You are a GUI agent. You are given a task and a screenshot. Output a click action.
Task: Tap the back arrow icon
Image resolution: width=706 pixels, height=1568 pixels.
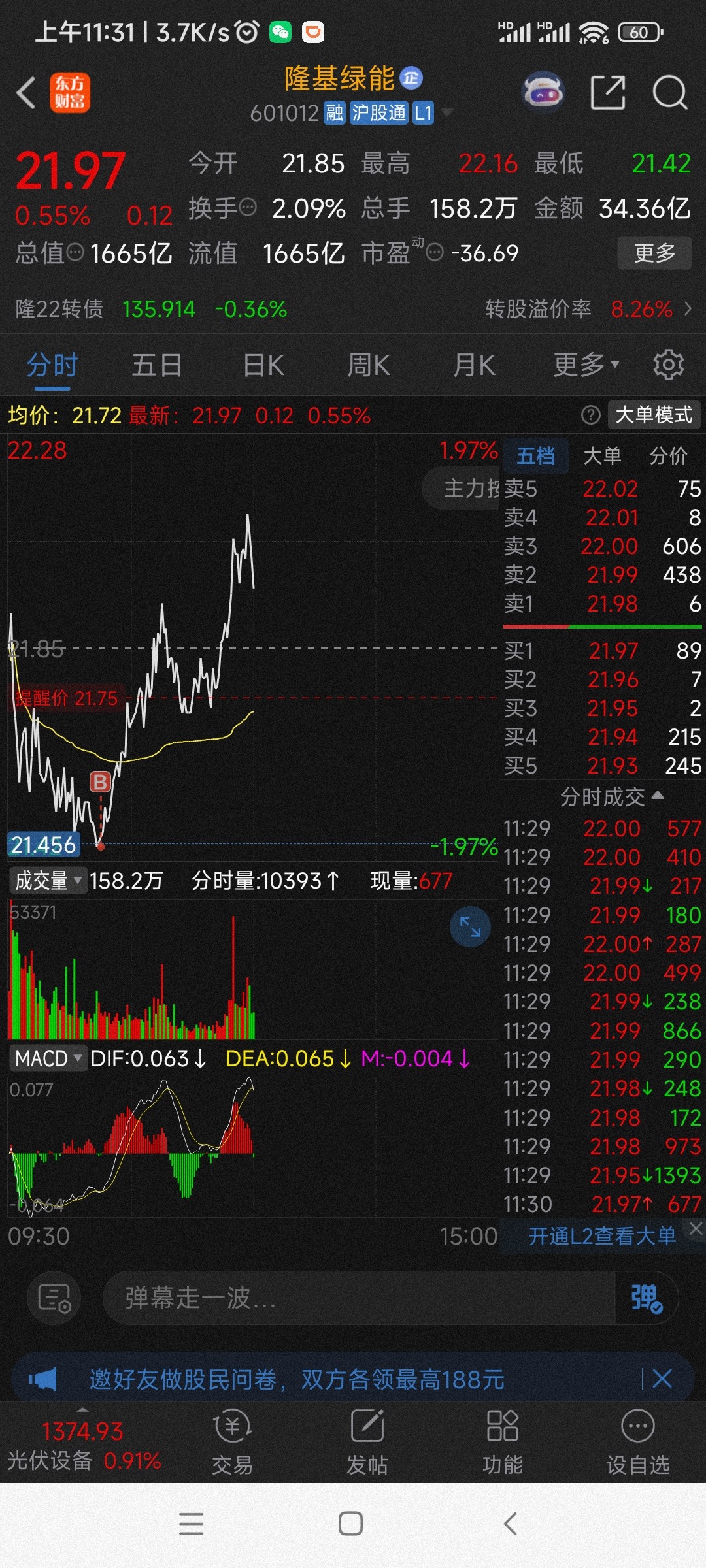click(x=26, y=93)
